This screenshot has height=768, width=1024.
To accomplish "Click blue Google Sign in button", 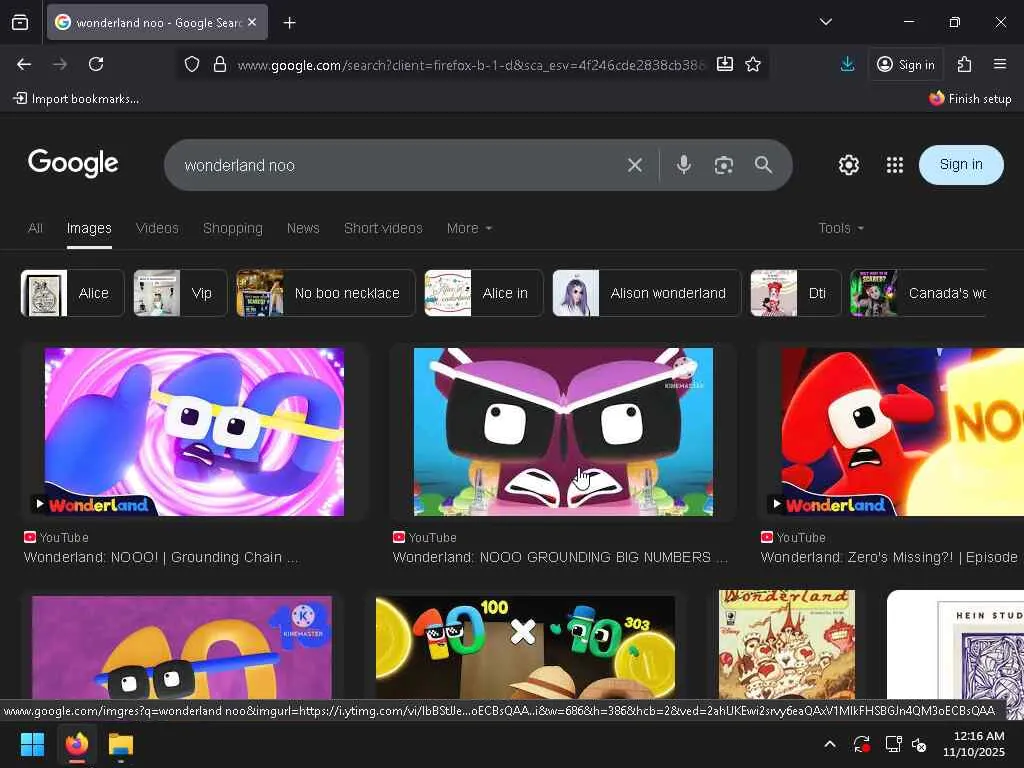I will tap(961, 165).
